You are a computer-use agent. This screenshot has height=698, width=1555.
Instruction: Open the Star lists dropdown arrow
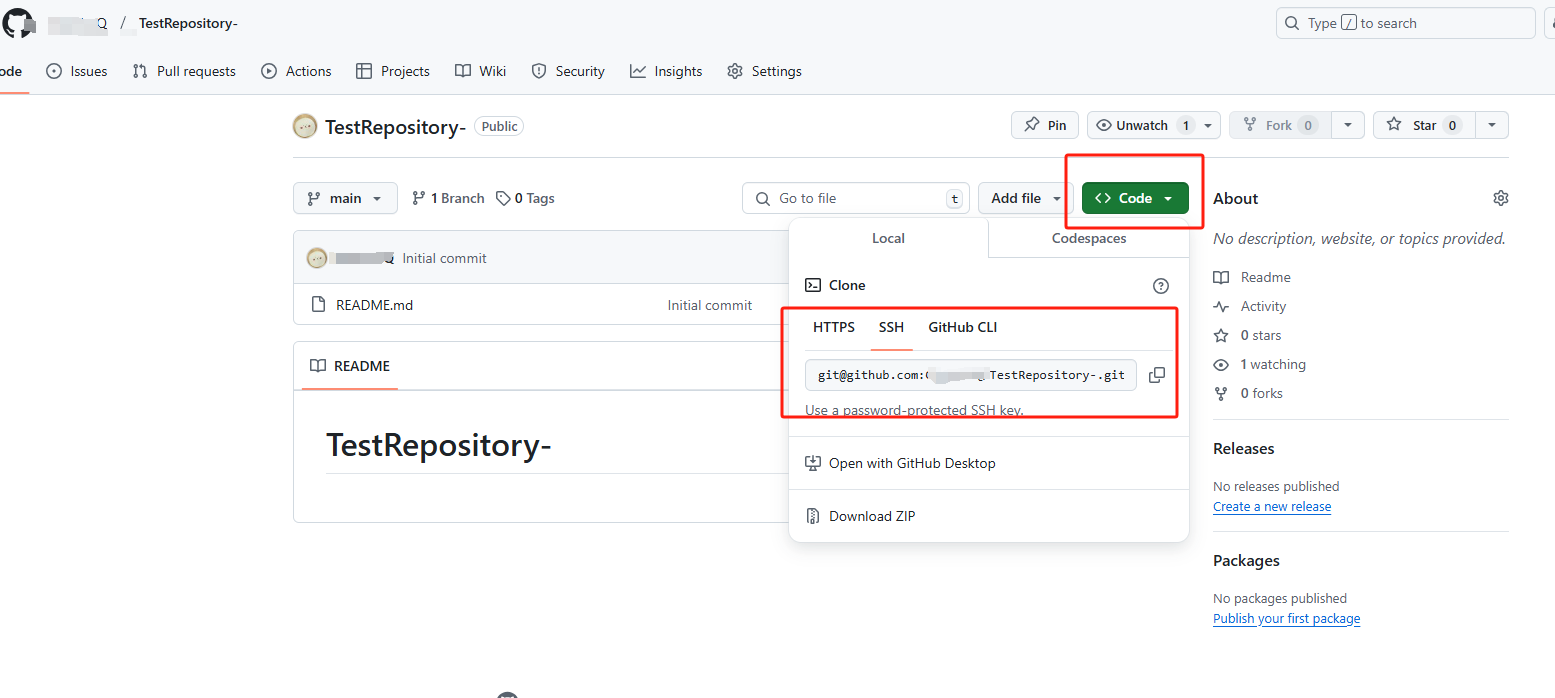pyautogui.click(x=1492, y=125)
